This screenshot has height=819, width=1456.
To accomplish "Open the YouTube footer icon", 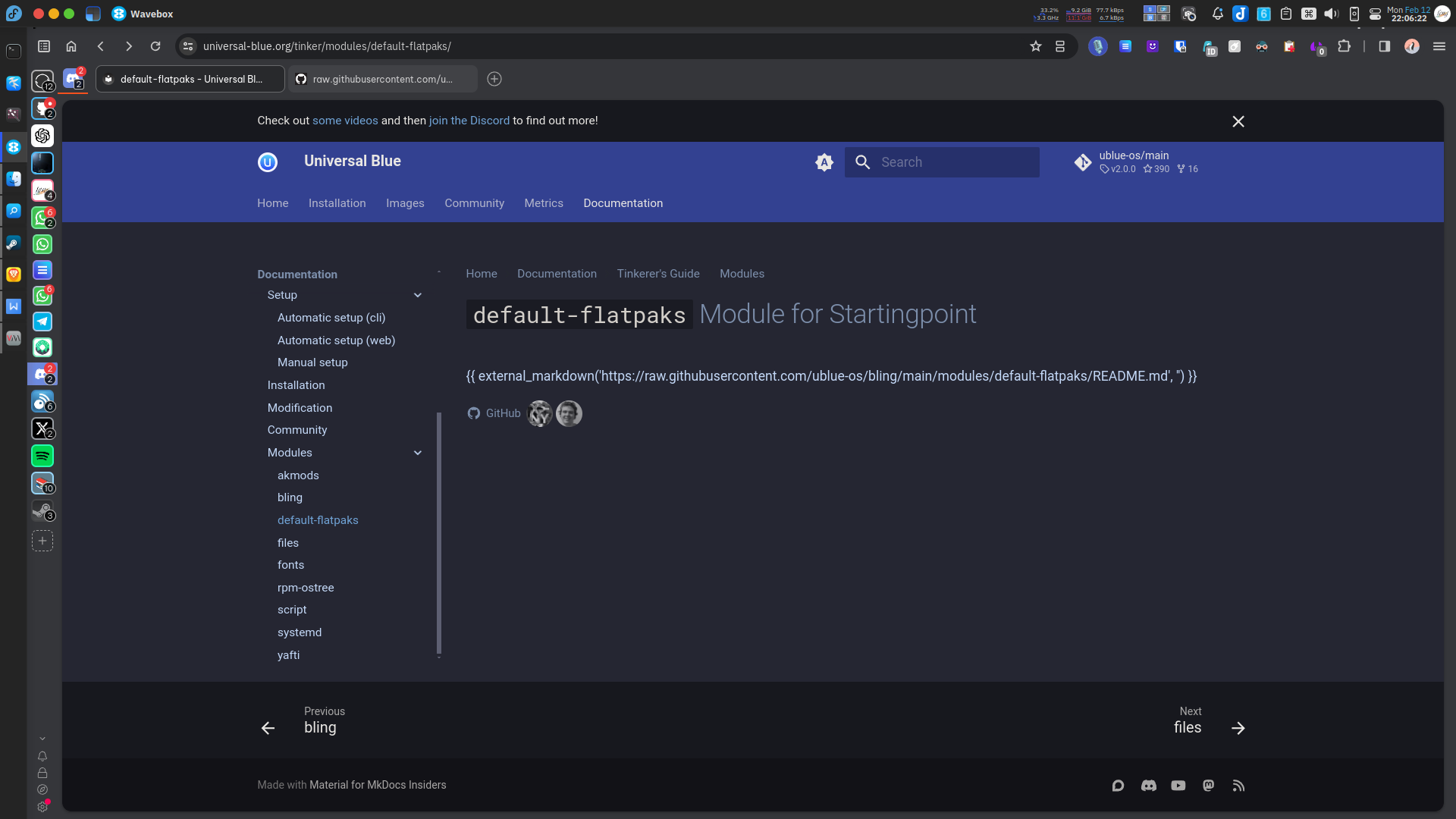I will [x=1178, y=786].
